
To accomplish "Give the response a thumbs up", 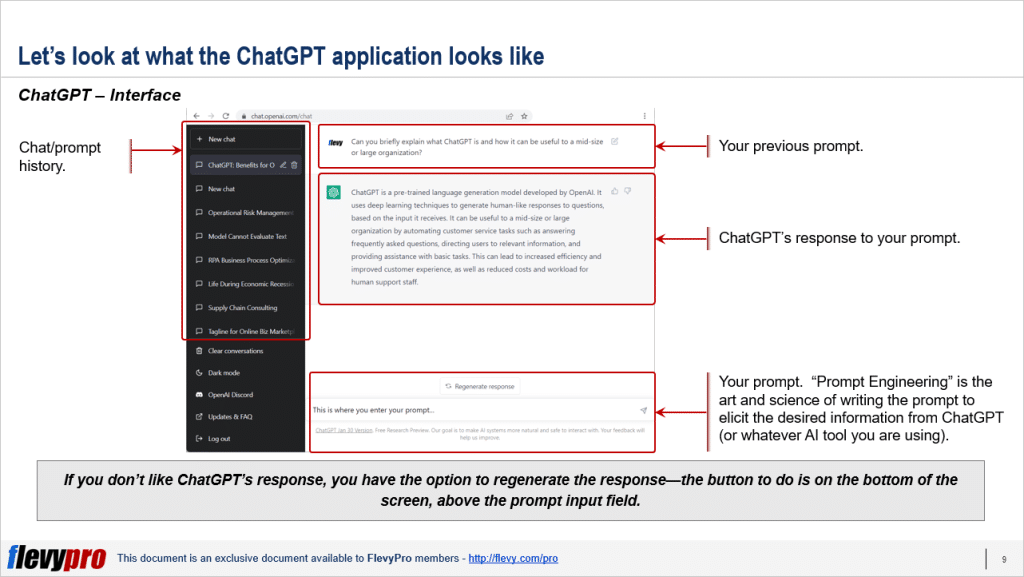I will click(614, 190).
